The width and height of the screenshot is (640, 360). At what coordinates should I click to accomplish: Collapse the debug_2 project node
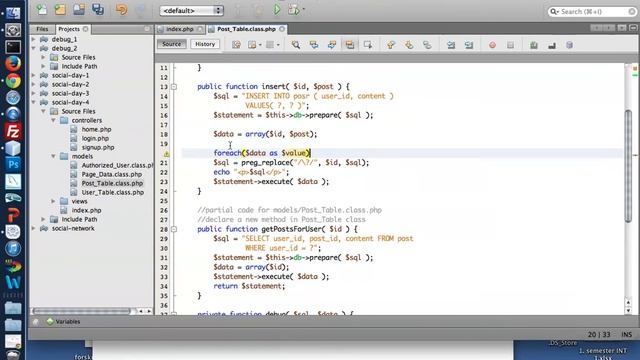coord(34,48)
